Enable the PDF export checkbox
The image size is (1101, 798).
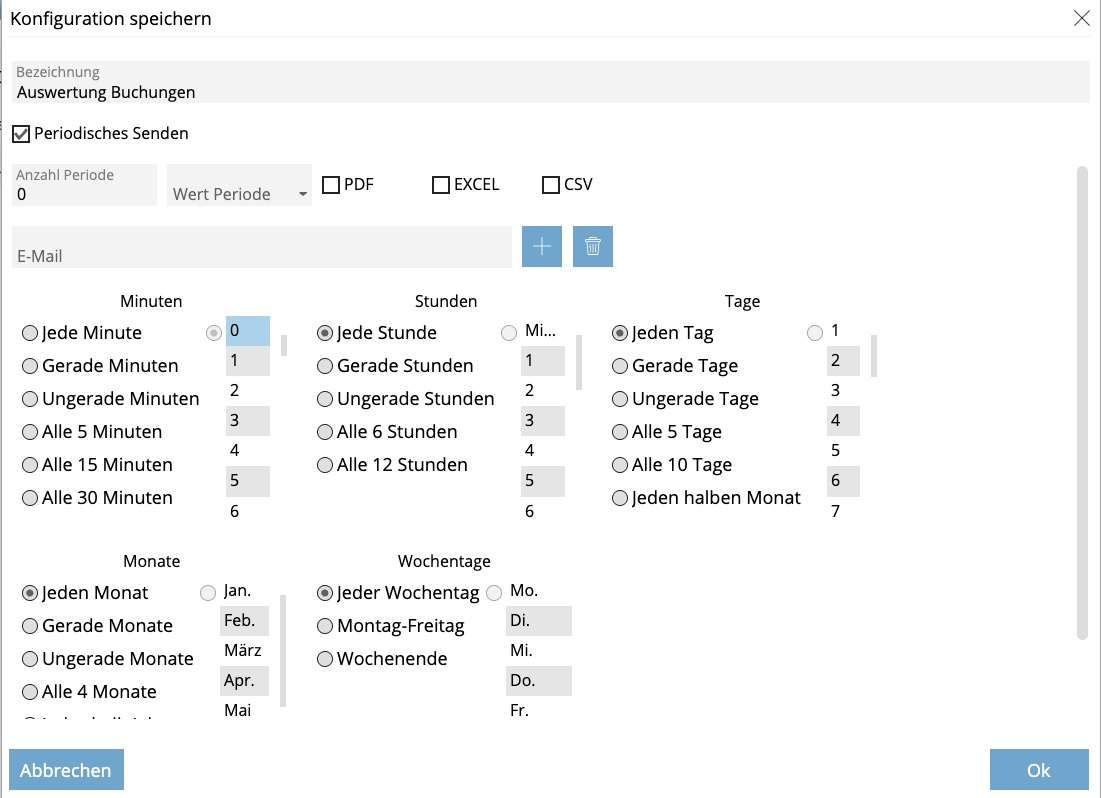click(x=331, y=185)
